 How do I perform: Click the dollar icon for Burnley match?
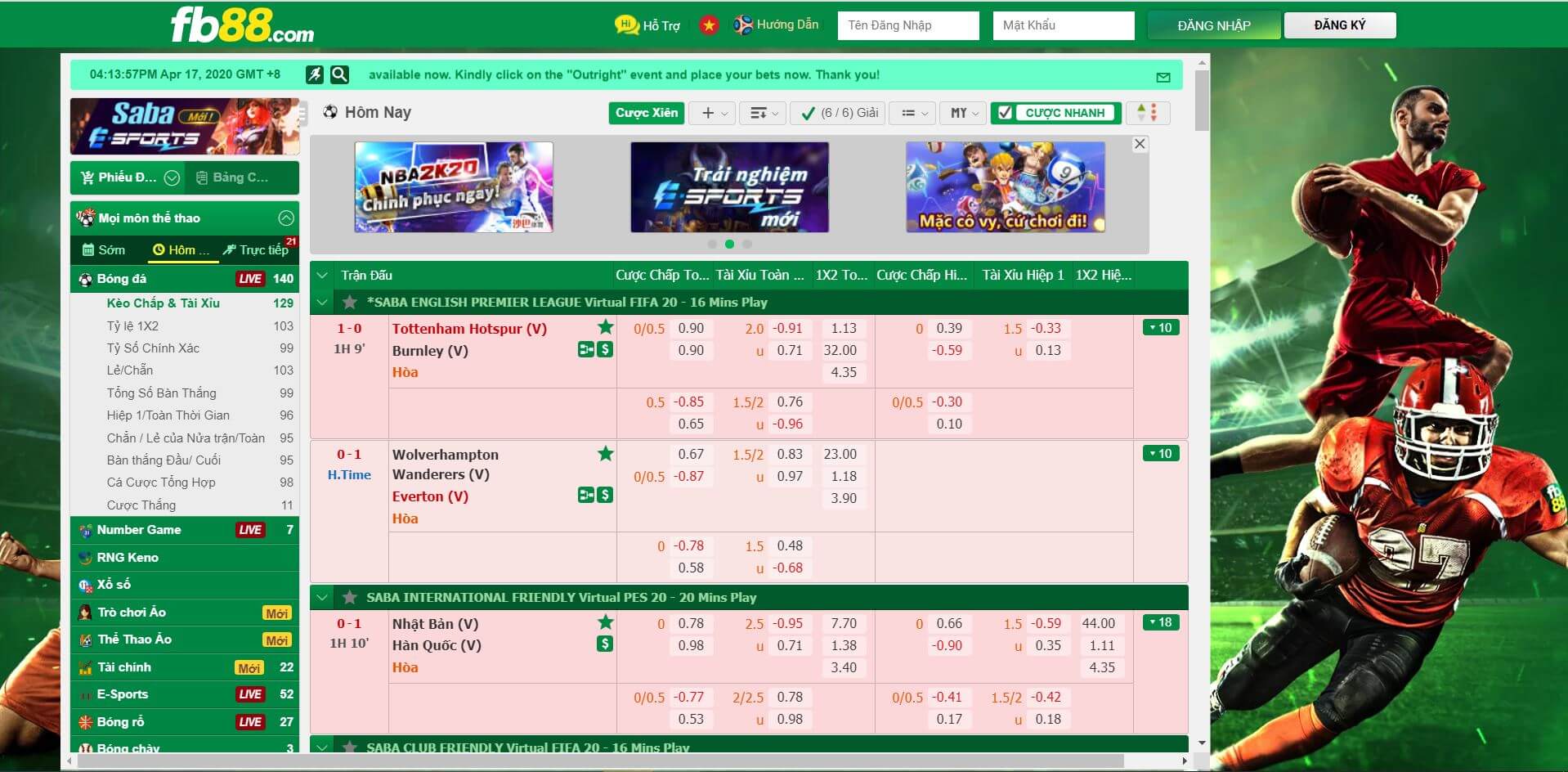[605, 350]
